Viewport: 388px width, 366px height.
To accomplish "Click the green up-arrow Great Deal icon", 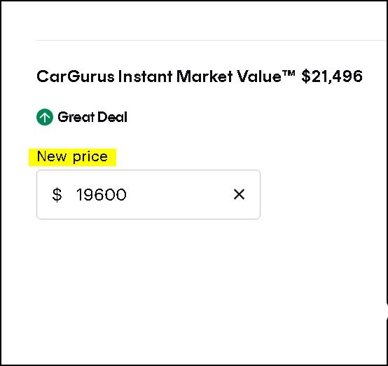I will (x=45, y=117).
